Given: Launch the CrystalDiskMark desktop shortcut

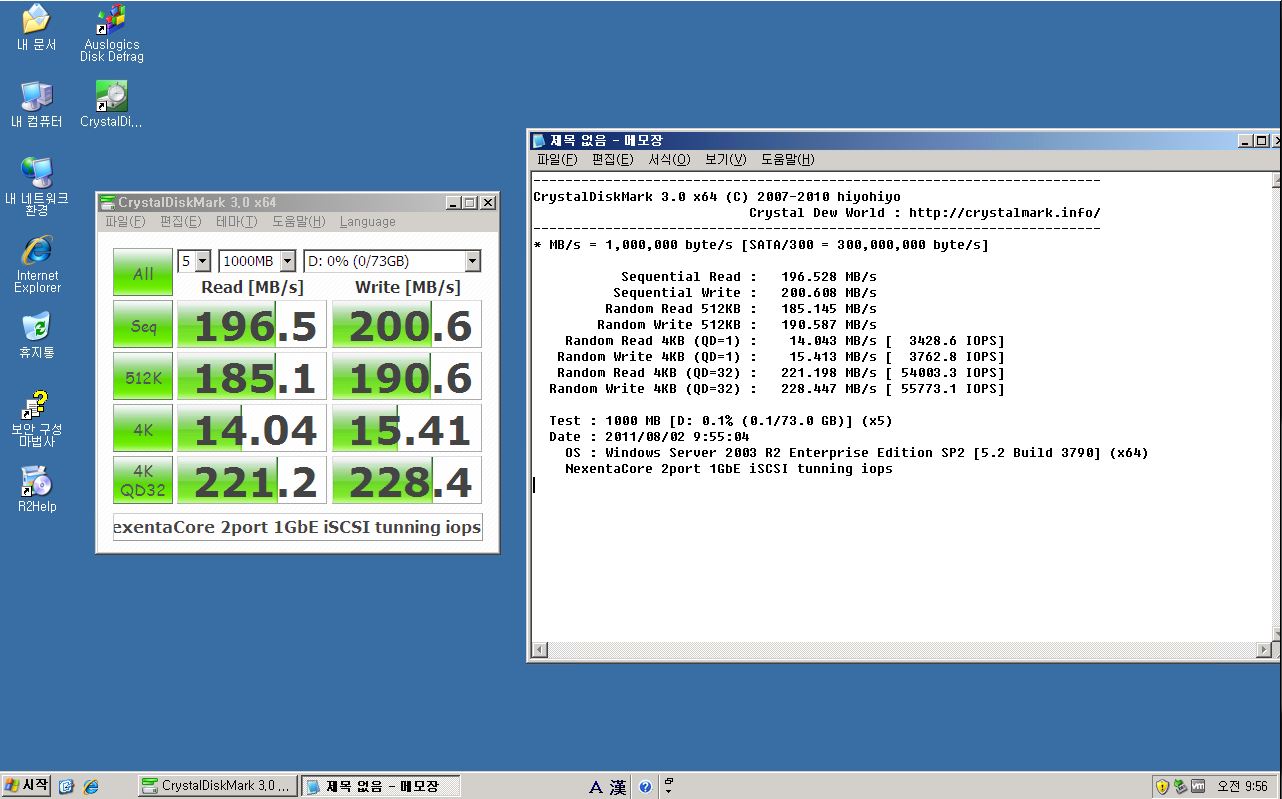Looking at the screenshot, I should (111, 105).
